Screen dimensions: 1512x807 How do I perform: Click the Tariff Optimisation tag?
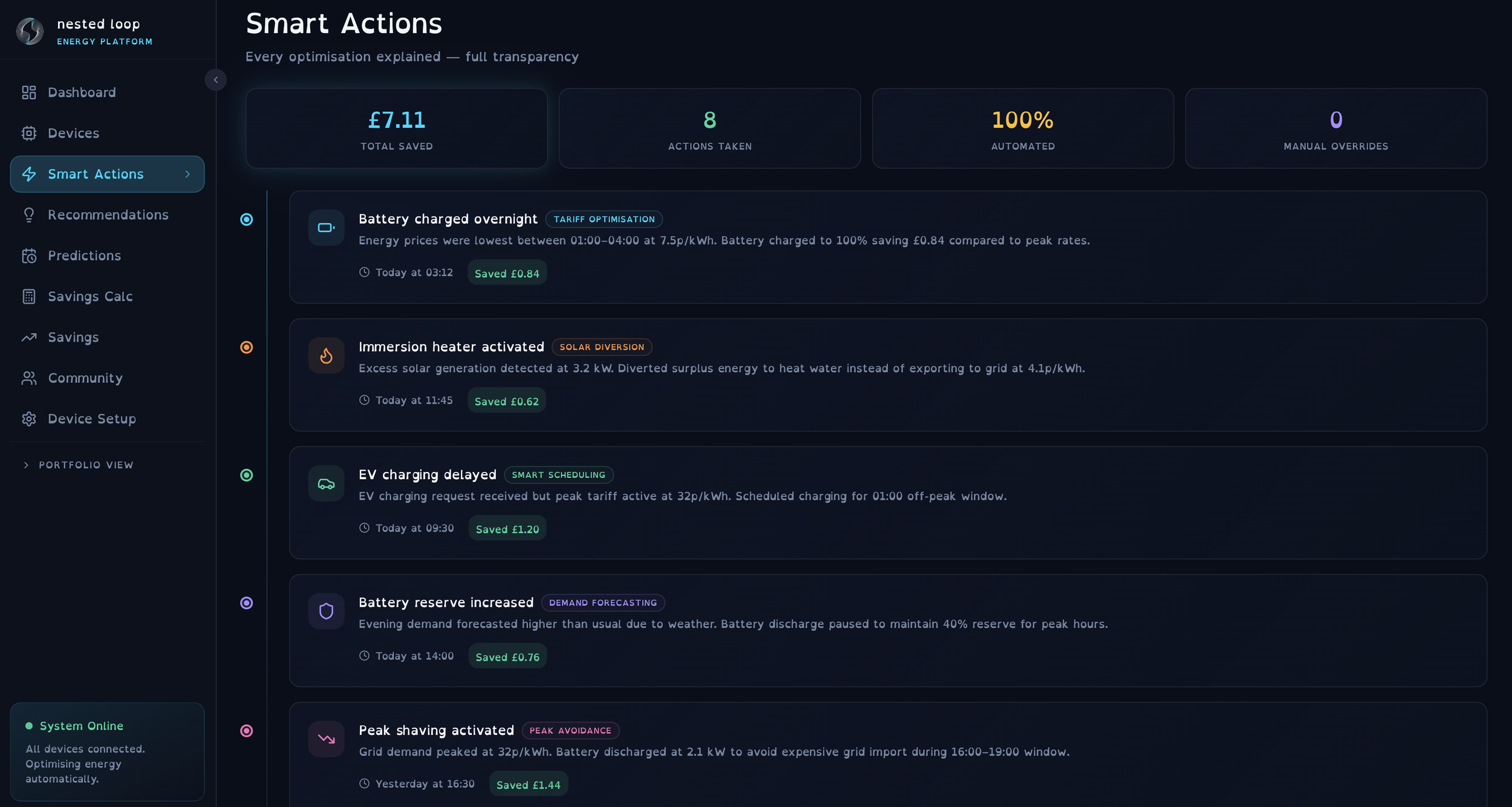[x=604, y=219]
